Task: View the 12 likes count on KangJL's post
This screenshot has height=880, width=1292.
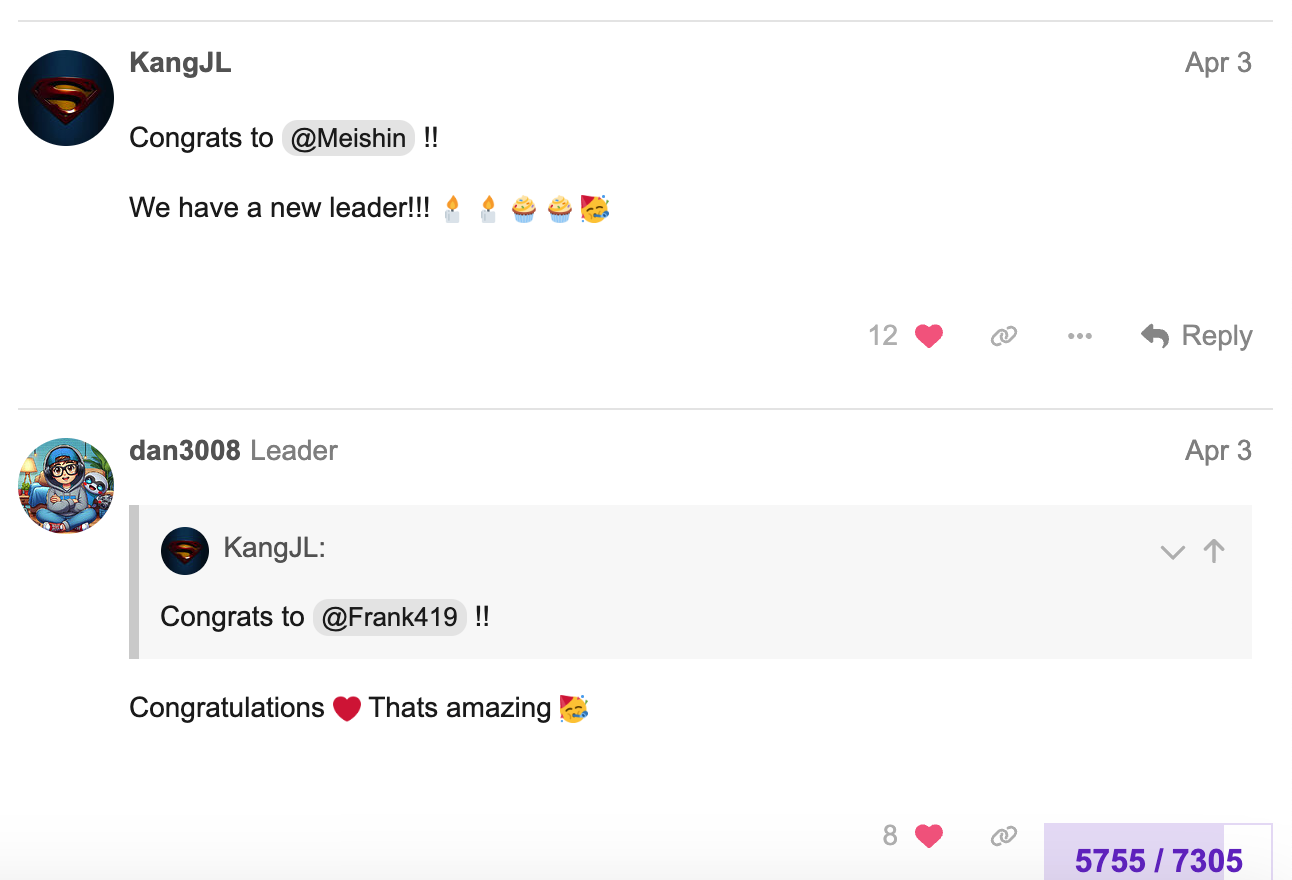Action: (883, 336)
